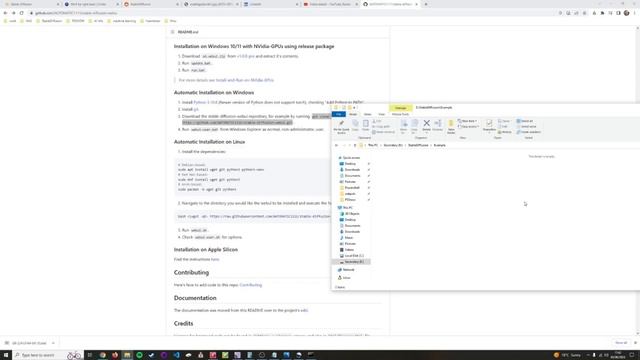This screenshot has height=360, width=640.
Task: Open Chrome from the taskbar
Action: (103, 355)
